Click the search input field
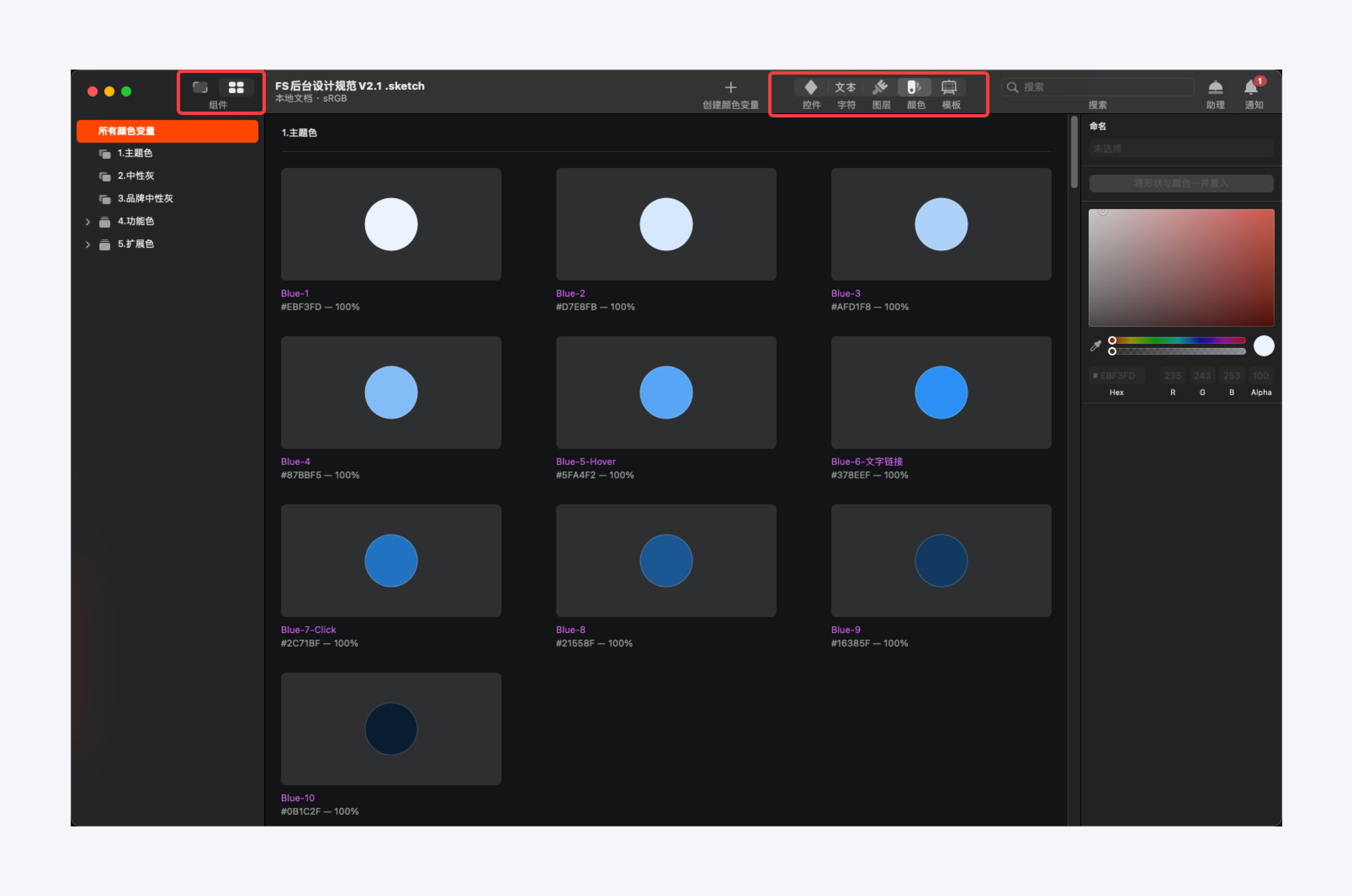This screenshot has width=1352, height=896. pyautogui.click(x=1098, y=87)
